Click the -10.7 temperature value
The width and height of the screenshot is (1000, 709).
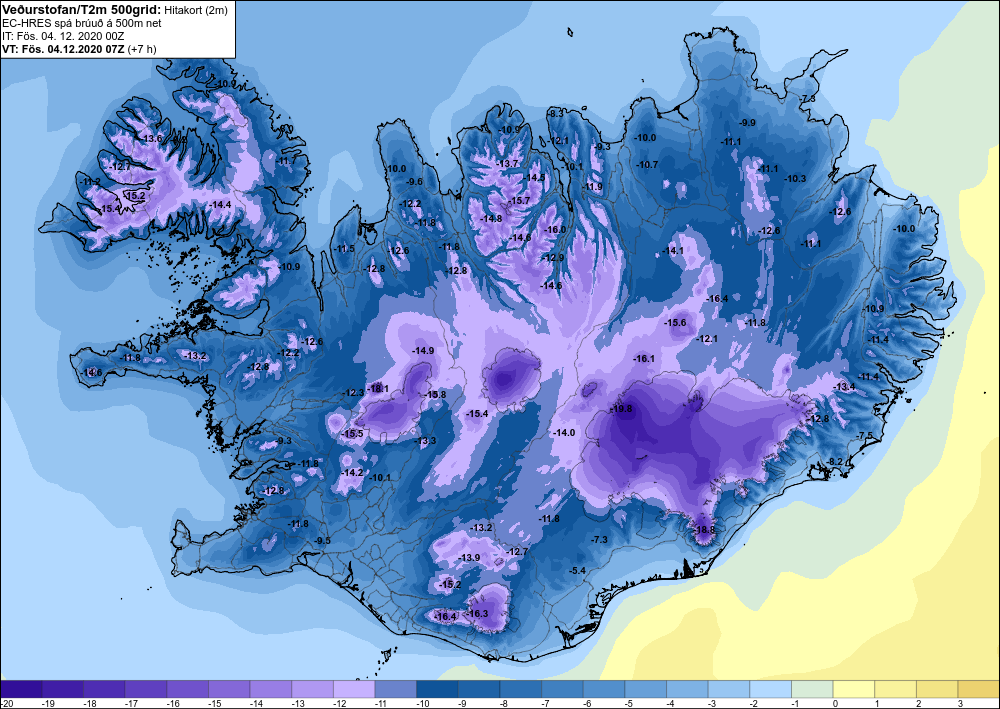tap(647, 164)
